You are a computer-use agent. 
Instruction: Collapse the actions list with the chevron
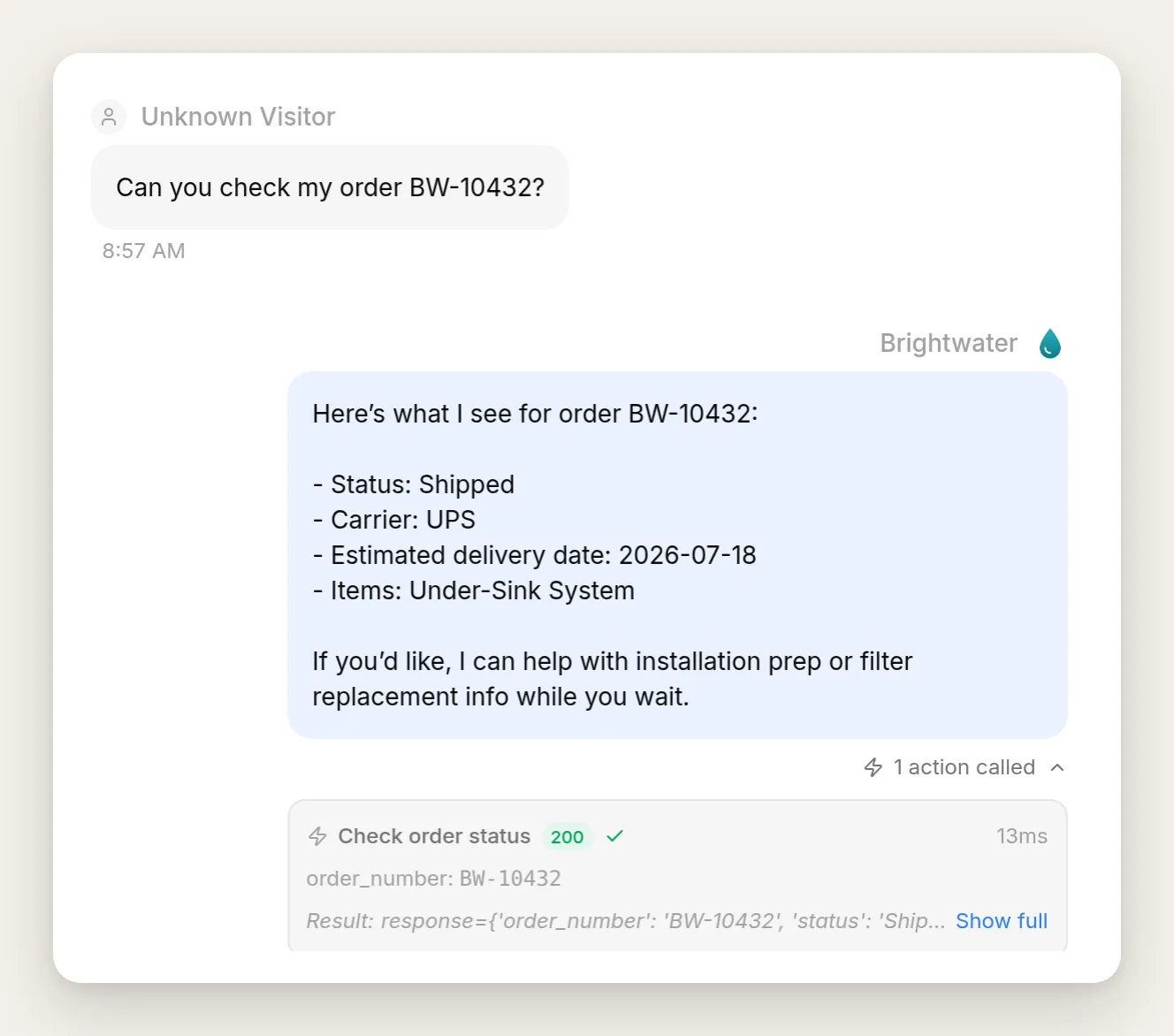[1057, 767]
